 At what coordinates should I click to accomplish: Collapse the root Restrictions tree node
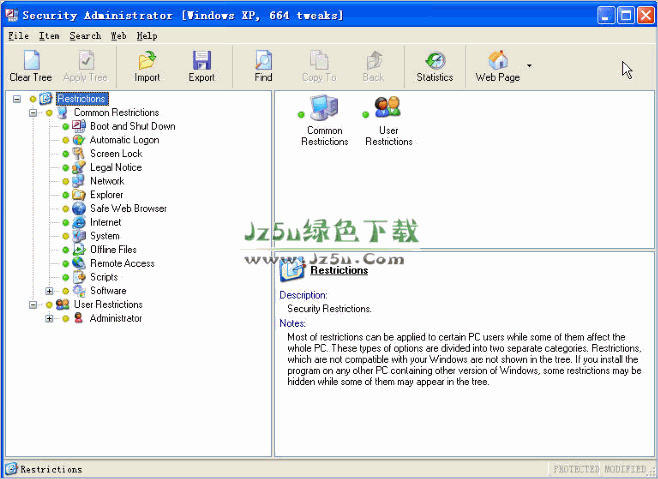click(17, 99)
